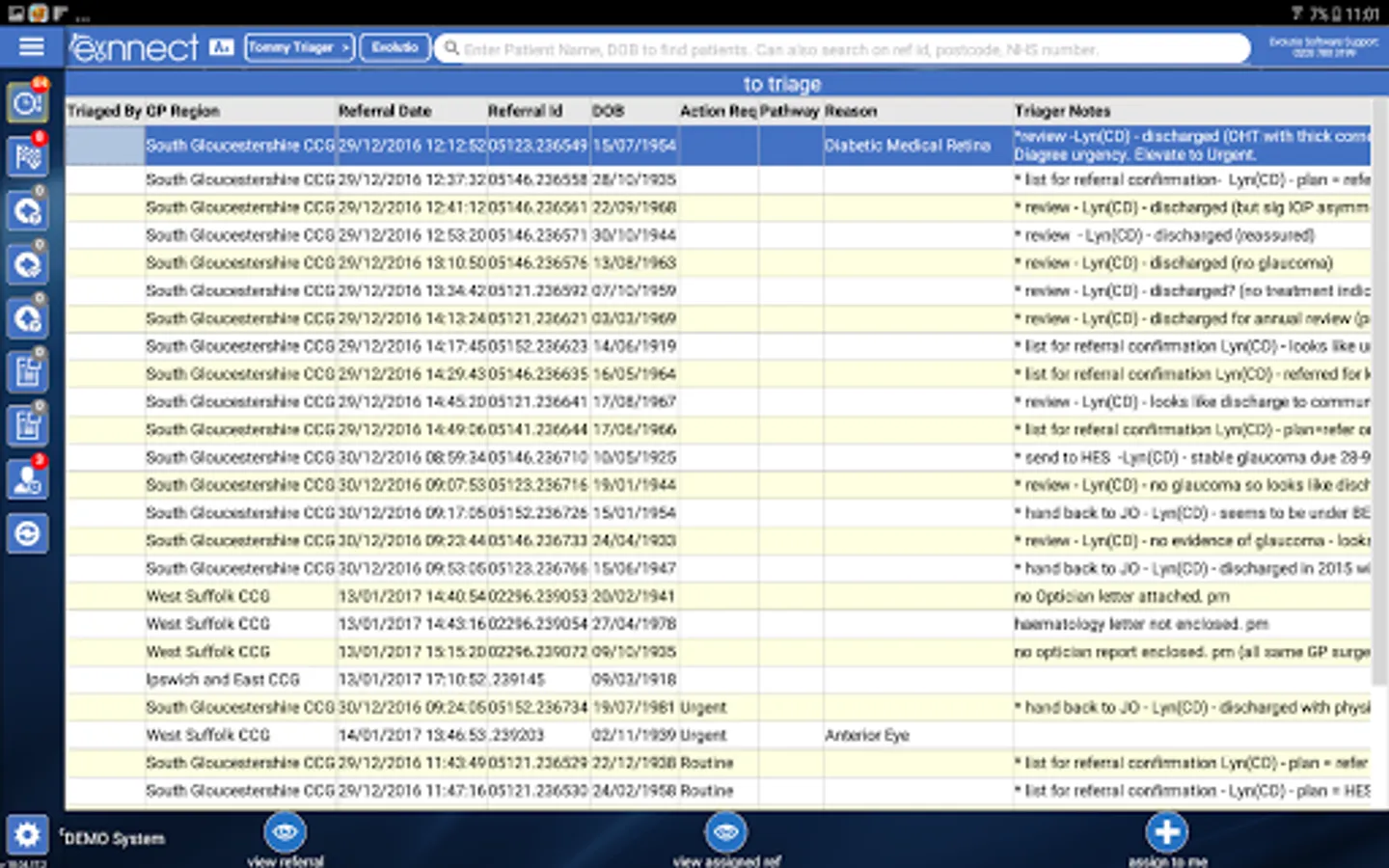Click the view referral eye icon
The width and height of the screenshot is (1389, 868).
pyautogui.click(x=285, y=831)
